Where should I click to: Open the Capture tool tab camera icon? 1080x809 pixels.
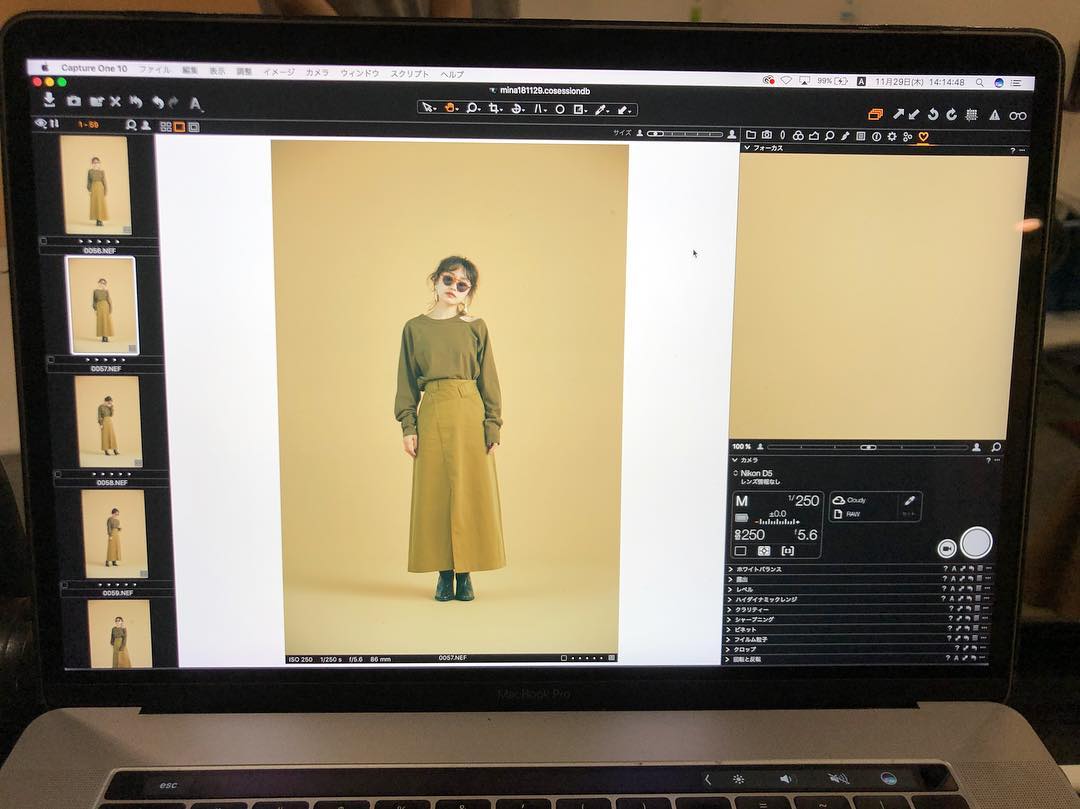pos(766,135)
